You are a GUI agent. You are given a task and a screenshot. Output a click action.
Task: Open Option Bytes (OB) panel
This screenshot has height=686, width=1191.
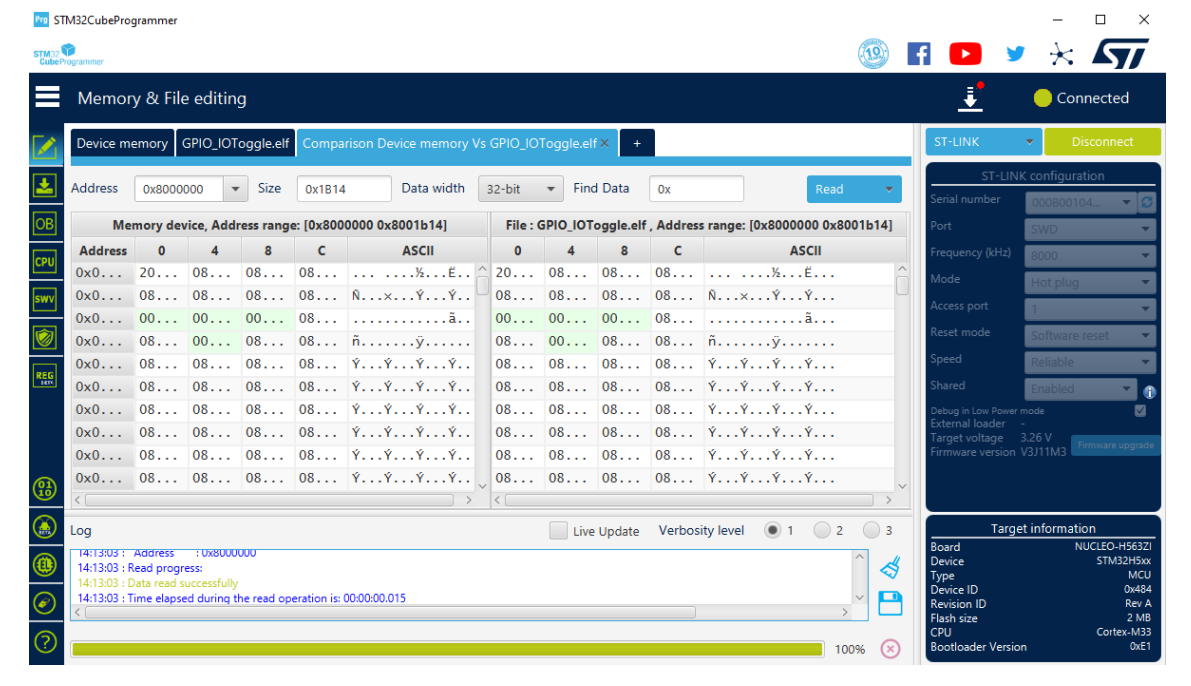pyautogui.click(x=45, y=223)
